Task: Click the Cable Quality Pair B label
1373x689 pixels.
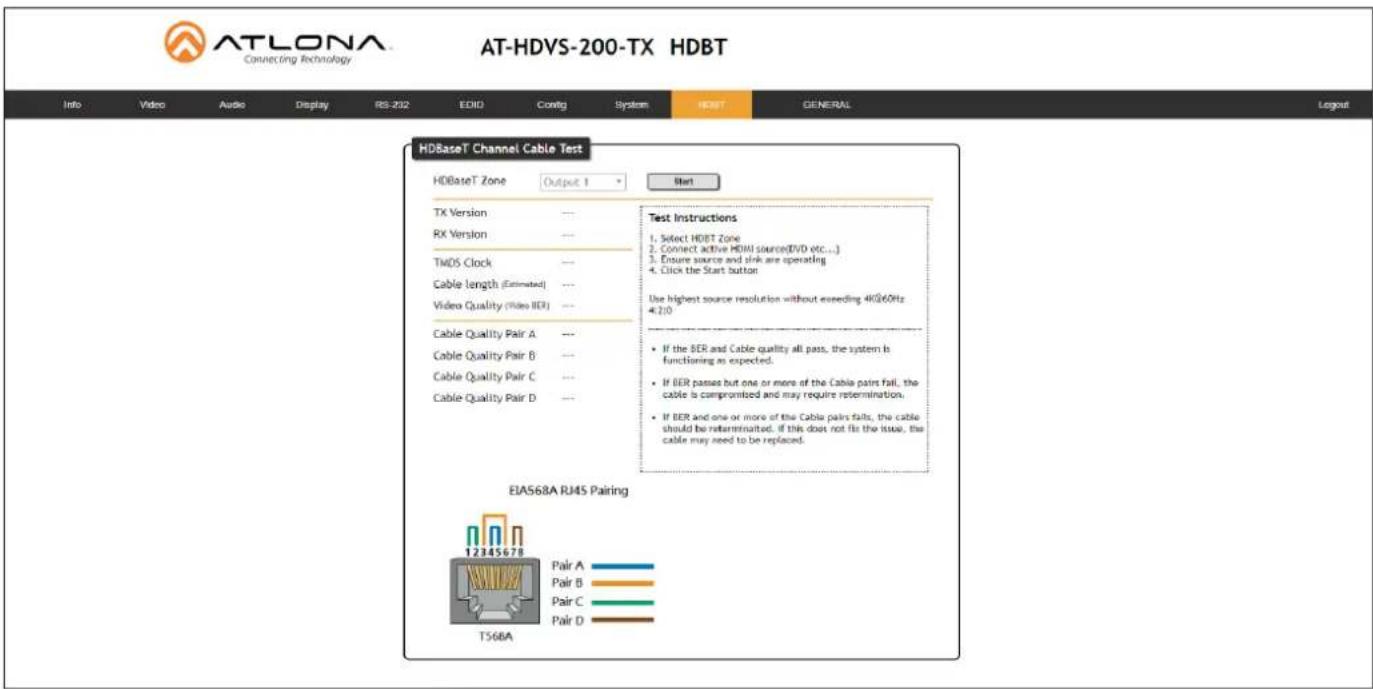Action: pyautogui.click(x=484, y=355)
